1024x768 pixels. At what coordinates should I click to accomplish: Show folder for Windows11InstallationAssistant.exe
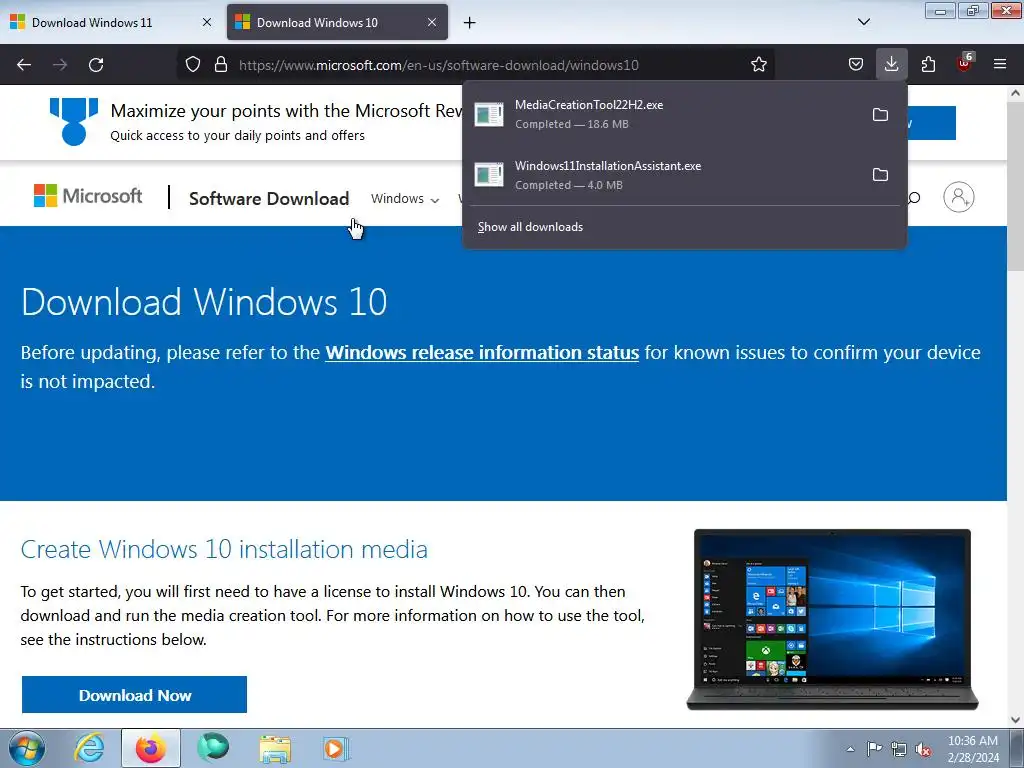(880, 174)
